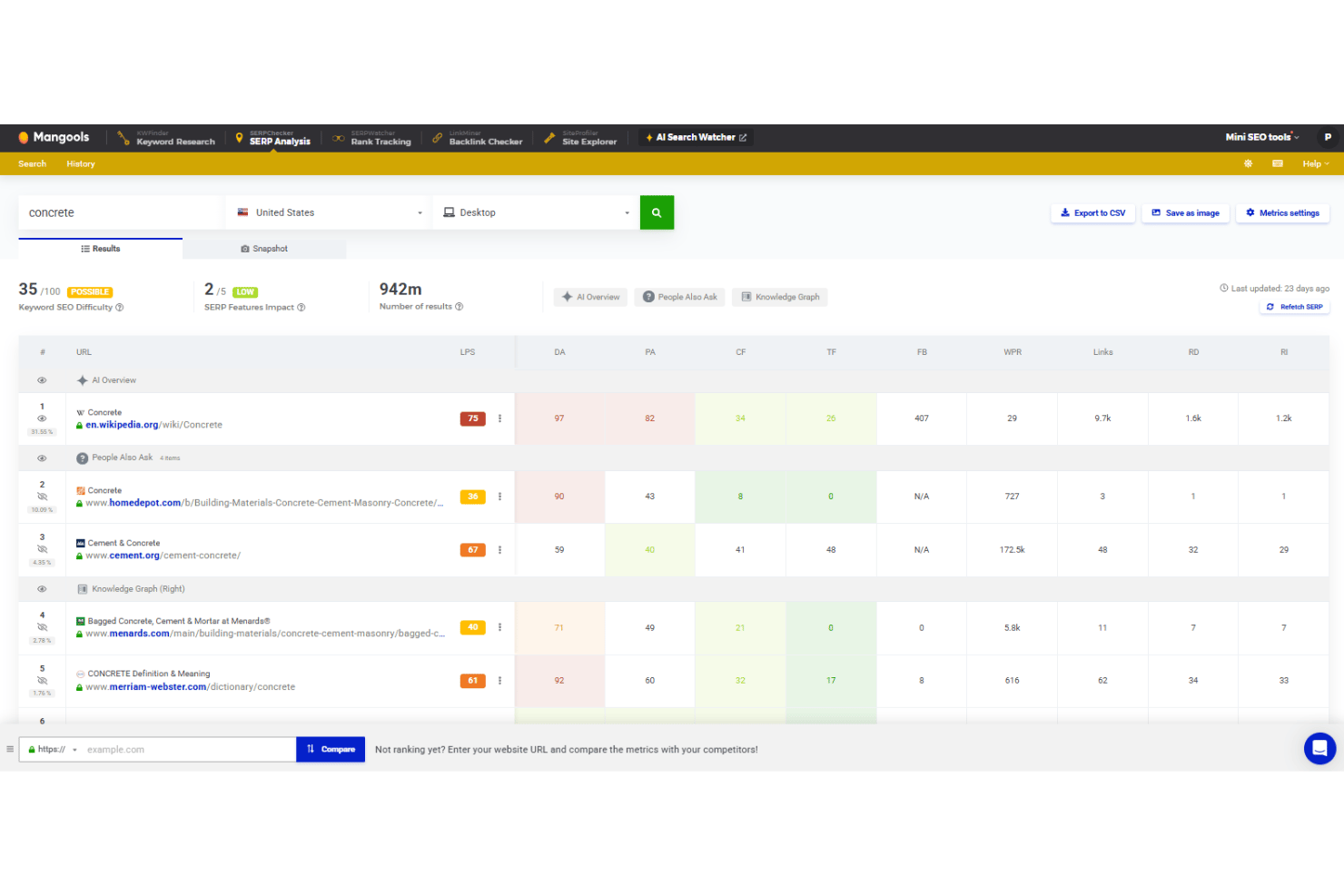
Task: Switch to the Results tab
Action: coord(100,249)
